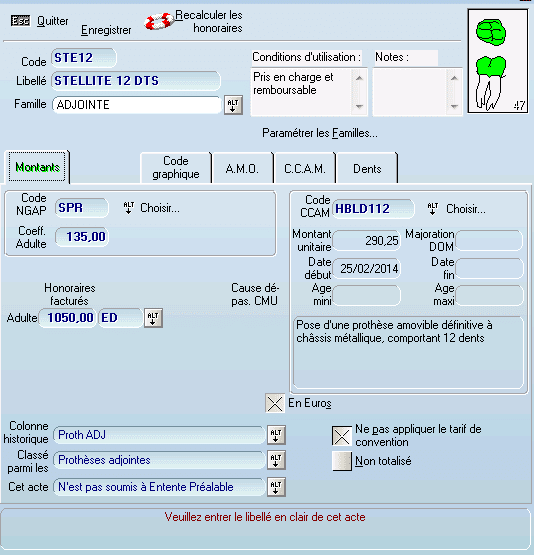Click the Majoration DOM field
The height and width of the screenshot is (555, 534).
point(489,241)
